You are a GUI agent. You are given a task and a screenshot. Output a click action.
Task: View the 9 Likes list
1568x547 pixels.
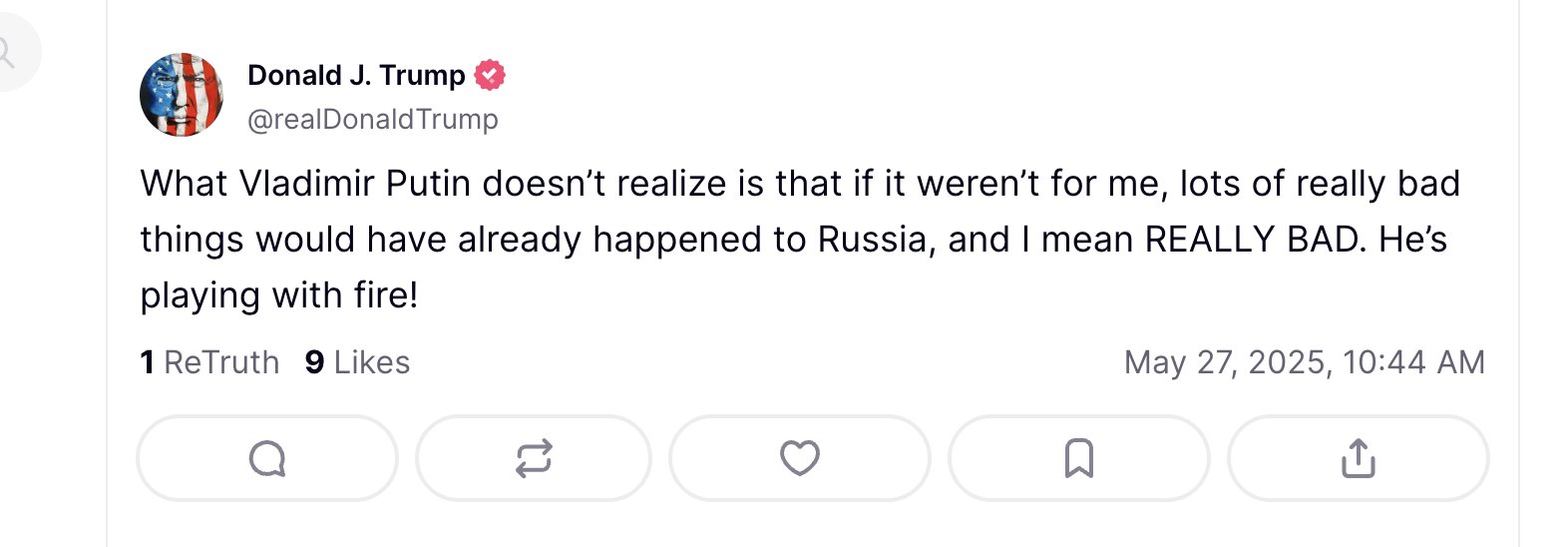pyautogui.click(x=357, y=362)
